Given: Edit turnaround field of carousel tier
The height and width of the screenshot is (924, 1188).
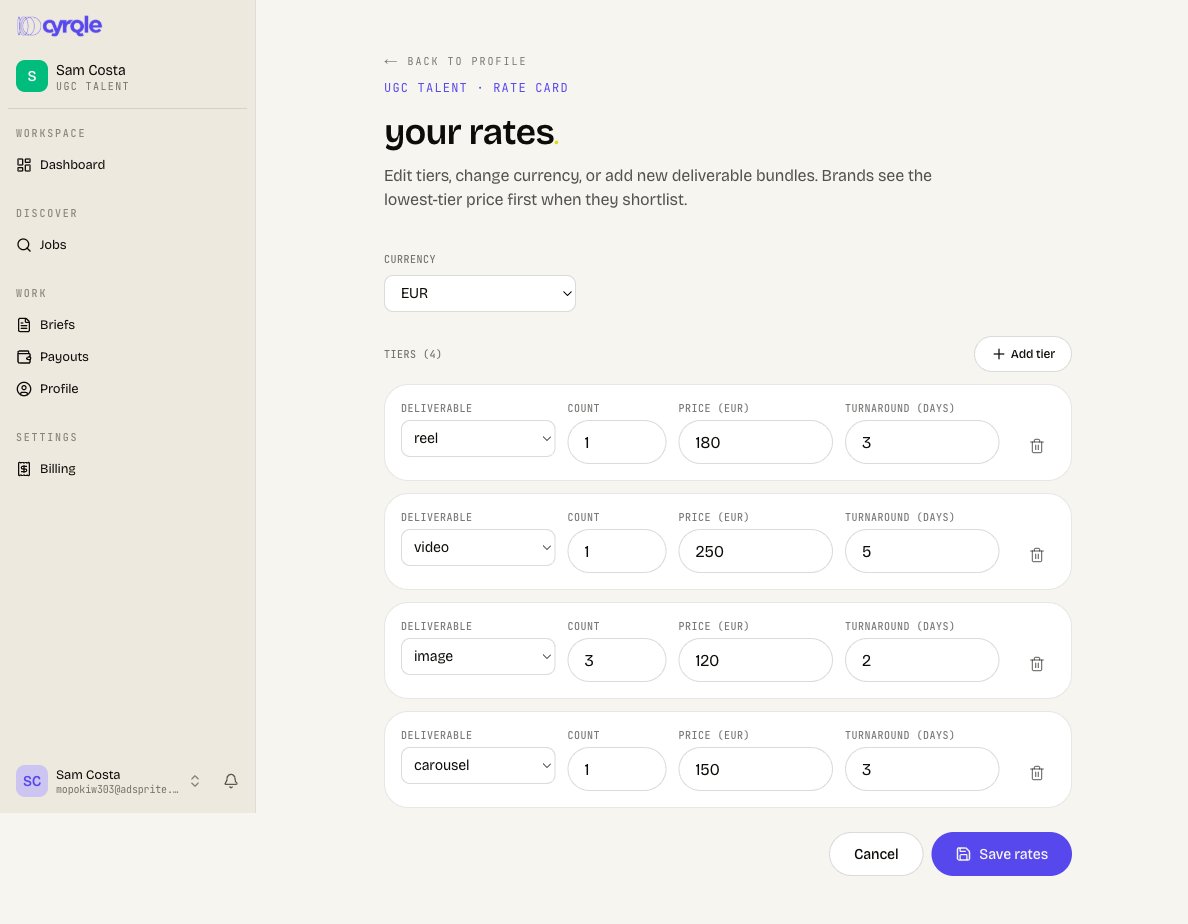Looking at the screenshot, I should (x=922, y=769).
